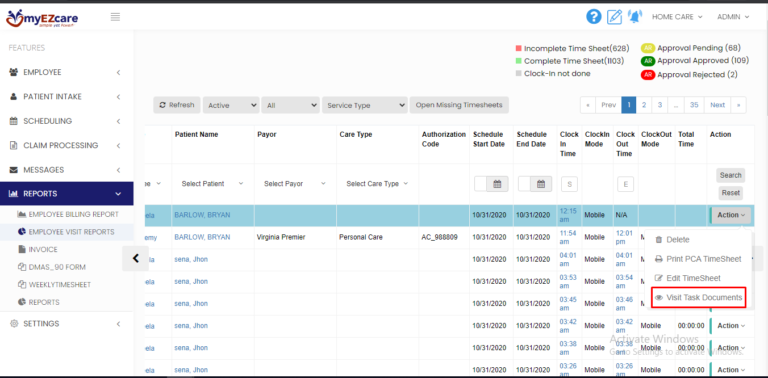Click pencil icon beside Edit TimeSheet
Viewport: 768px width, 378px height.
[659, 278]
